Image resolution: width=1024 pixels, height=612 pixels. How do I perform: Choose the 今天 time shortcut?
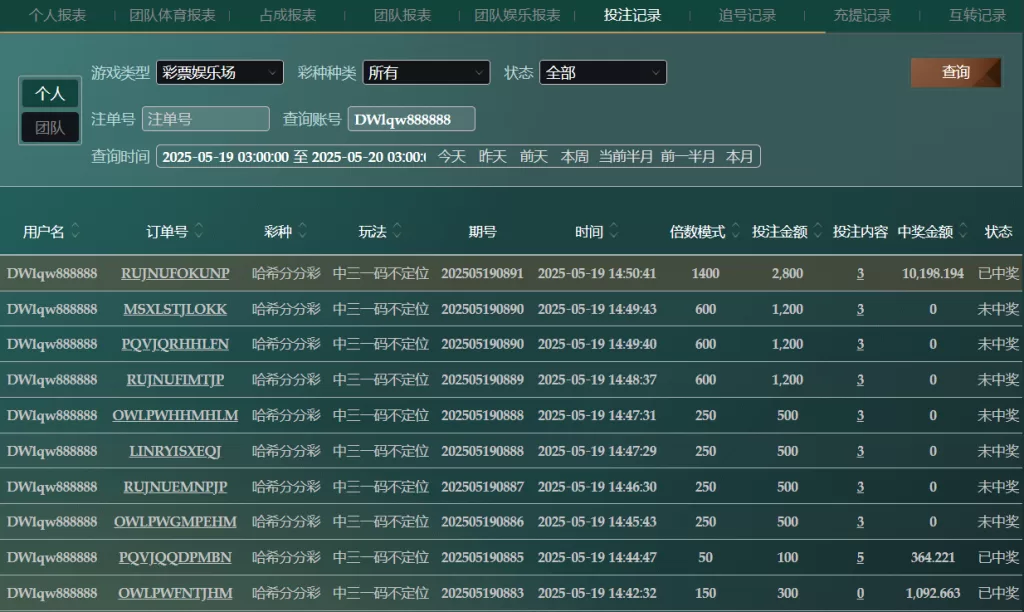pos(451,157)
